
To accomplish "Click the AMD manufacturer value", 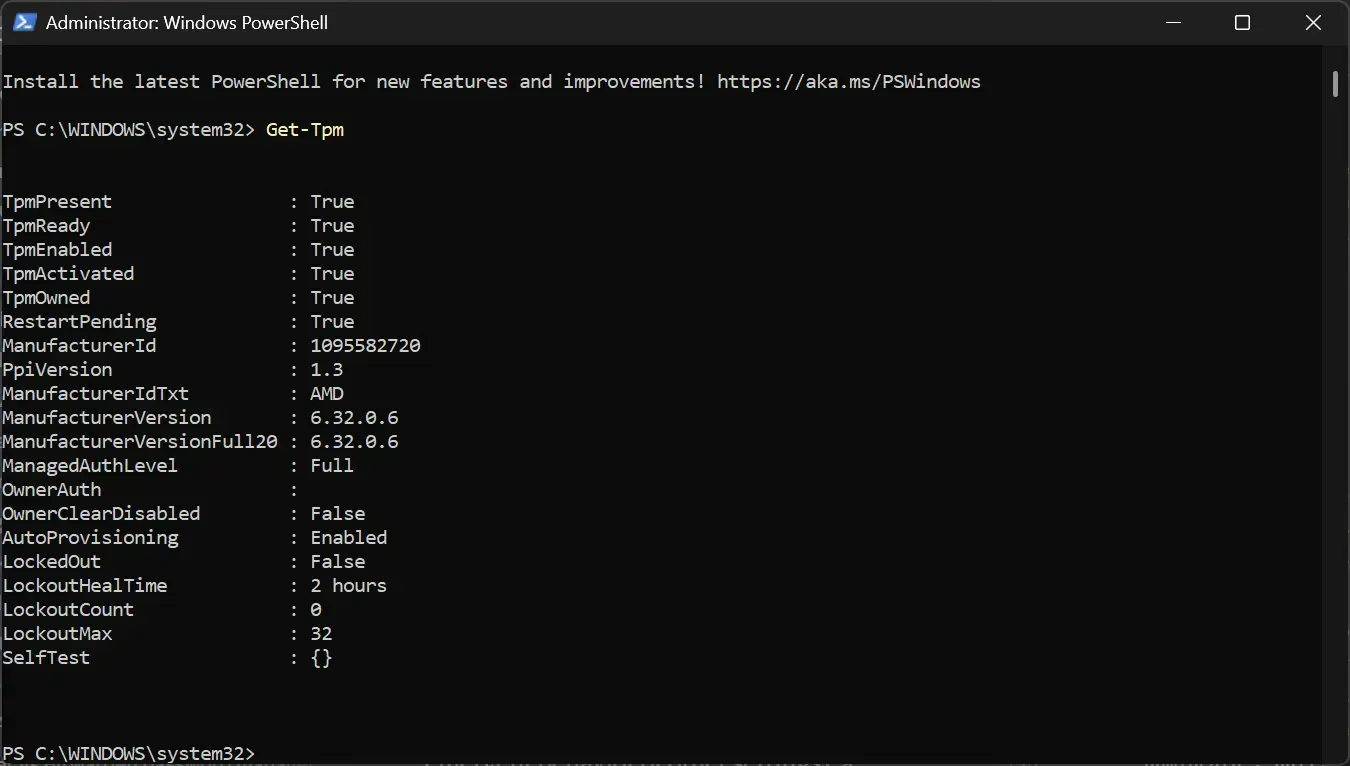I will coord(327,394).
